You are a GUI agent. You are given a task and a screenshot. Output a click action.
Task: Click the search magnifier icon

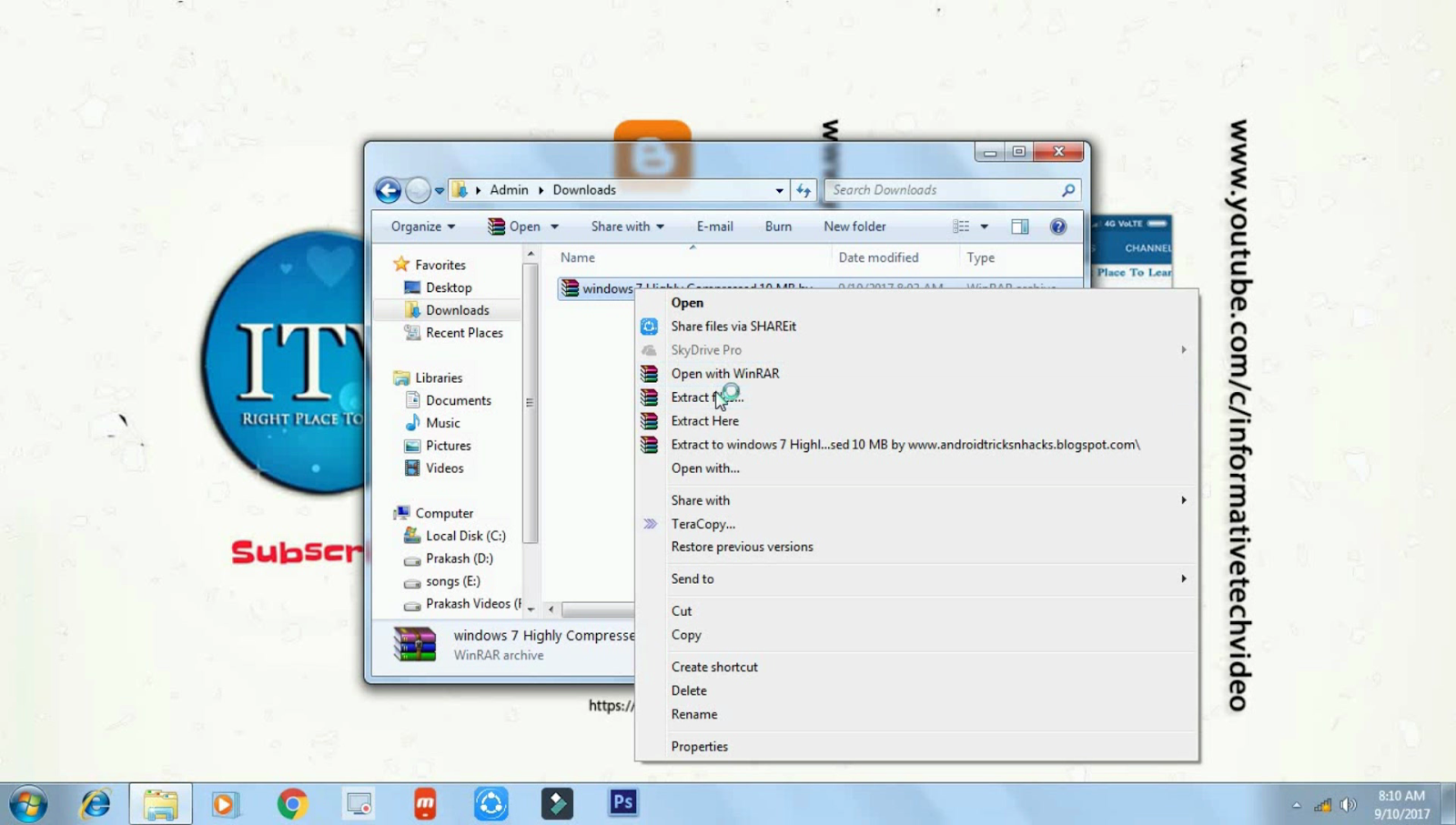coord(1068,190)
